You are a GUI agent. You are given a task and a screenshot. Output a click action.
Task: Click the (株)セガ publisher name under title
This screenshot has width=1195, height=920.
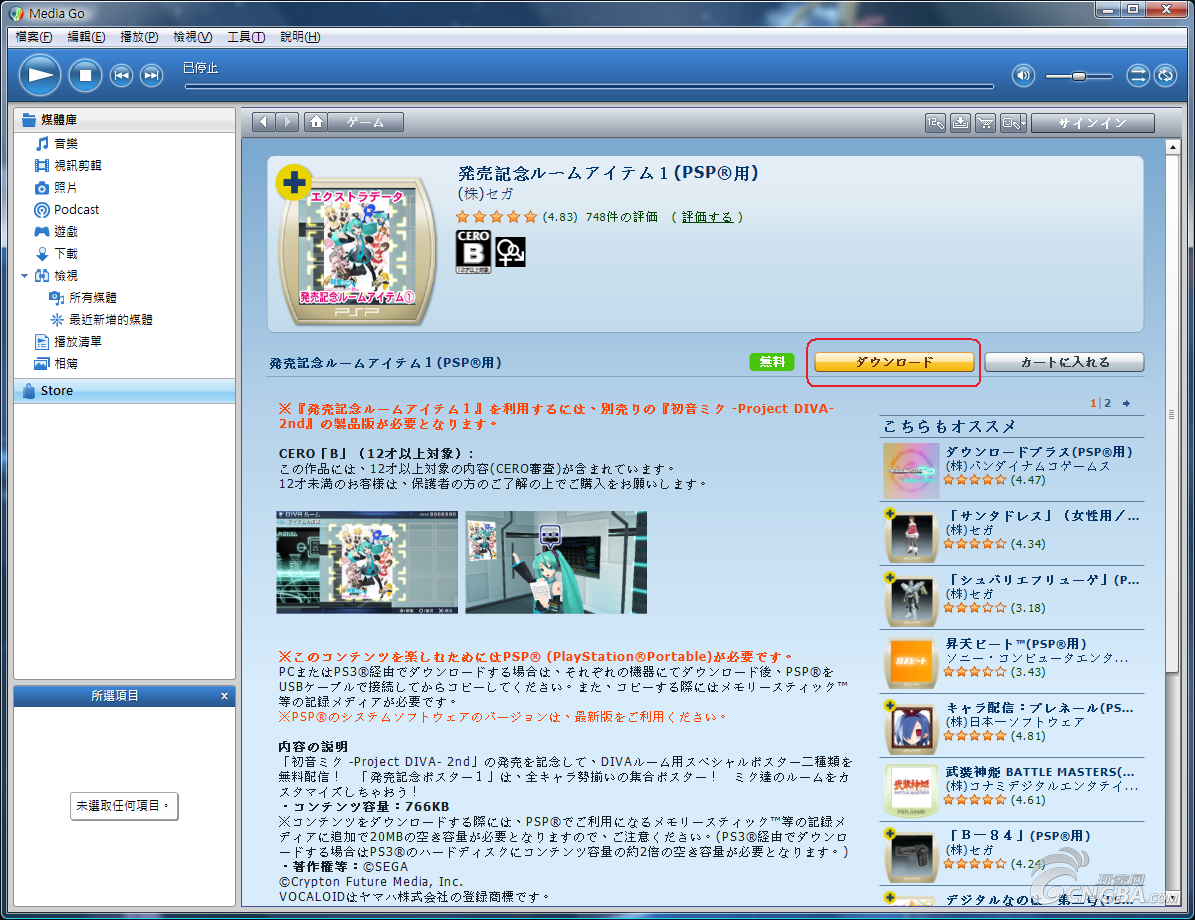(x=485, y=194)
